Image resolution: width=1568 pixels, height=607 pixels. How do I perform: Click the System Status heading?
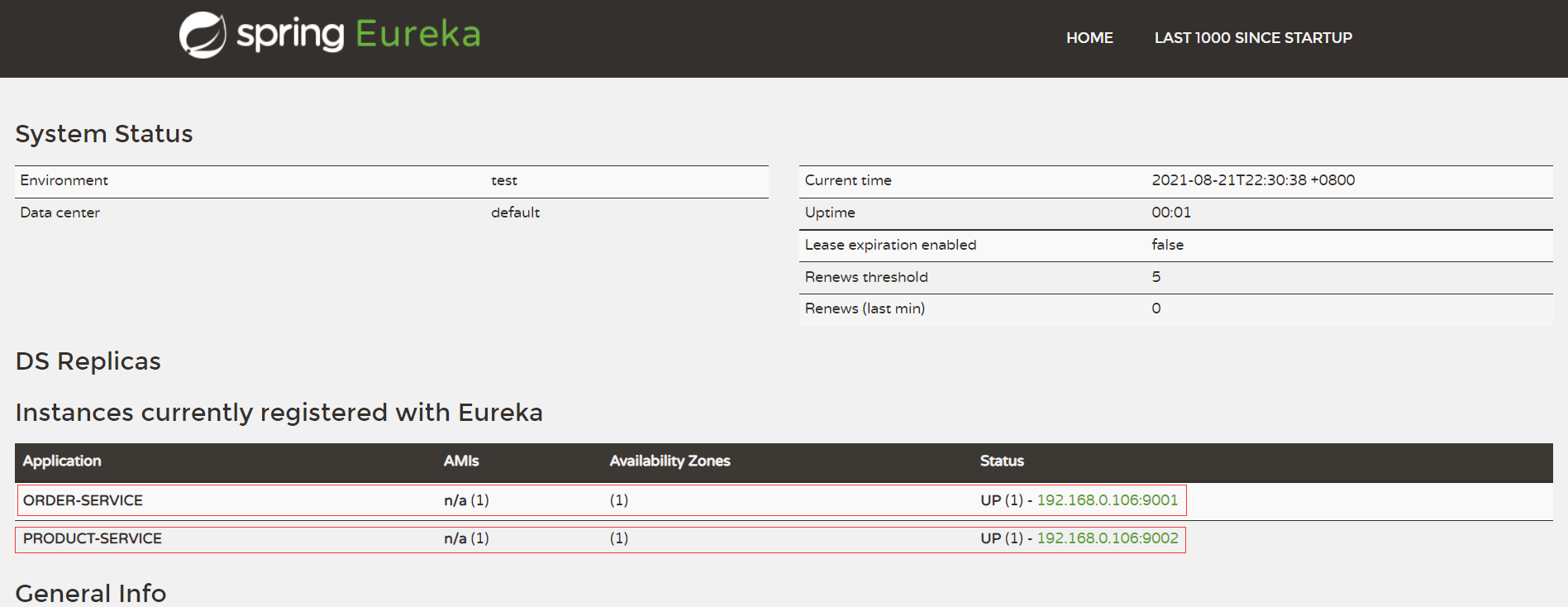tap(104, 134)
